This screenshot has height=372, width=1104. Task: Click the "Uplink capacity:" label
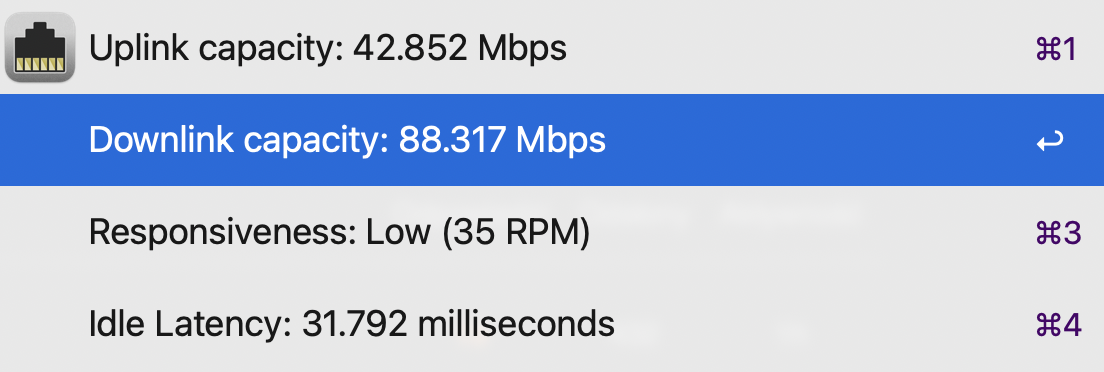coord(217,49)
